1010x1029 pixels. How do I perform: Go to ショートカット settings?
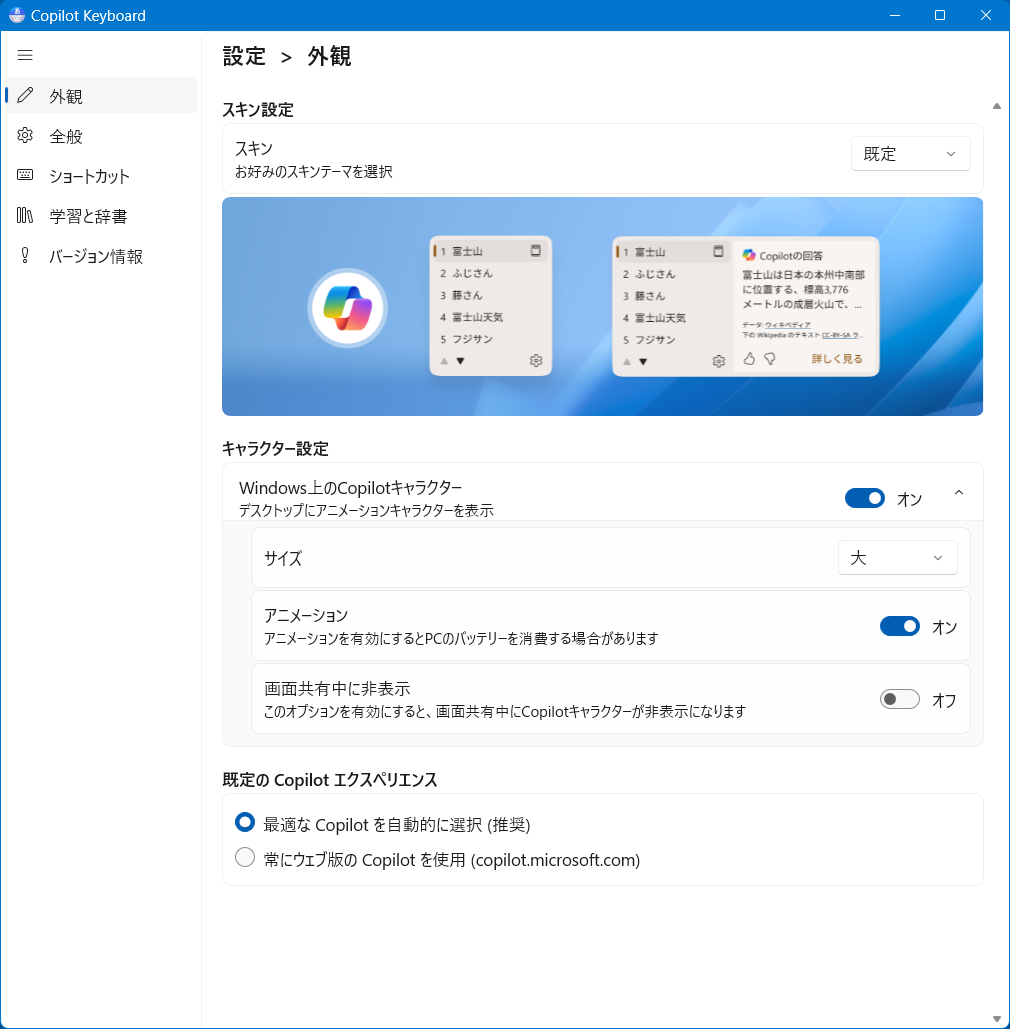101,175
